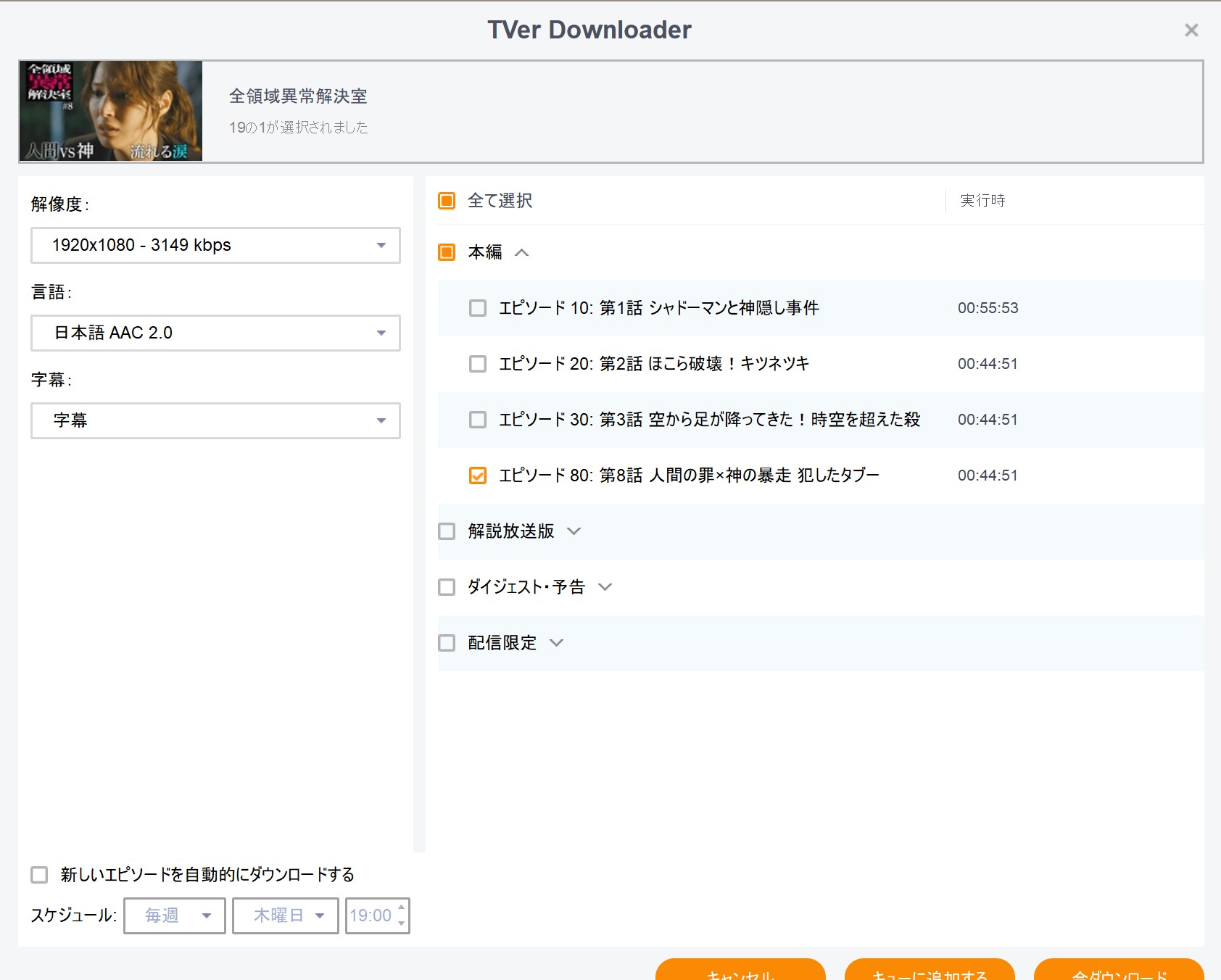Image resolution: width=1221 pixels, height=980 pixels.
Task: Click the 00:55:53 duration value
Action: tap(988, 308)
